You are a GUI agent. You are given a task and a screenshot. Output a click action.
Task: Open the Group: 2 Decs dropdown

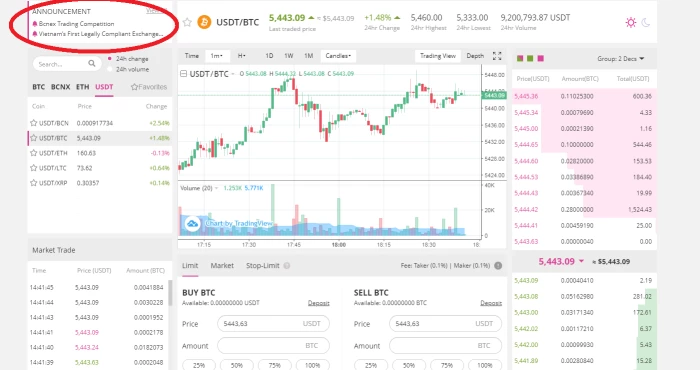[621, 58]
